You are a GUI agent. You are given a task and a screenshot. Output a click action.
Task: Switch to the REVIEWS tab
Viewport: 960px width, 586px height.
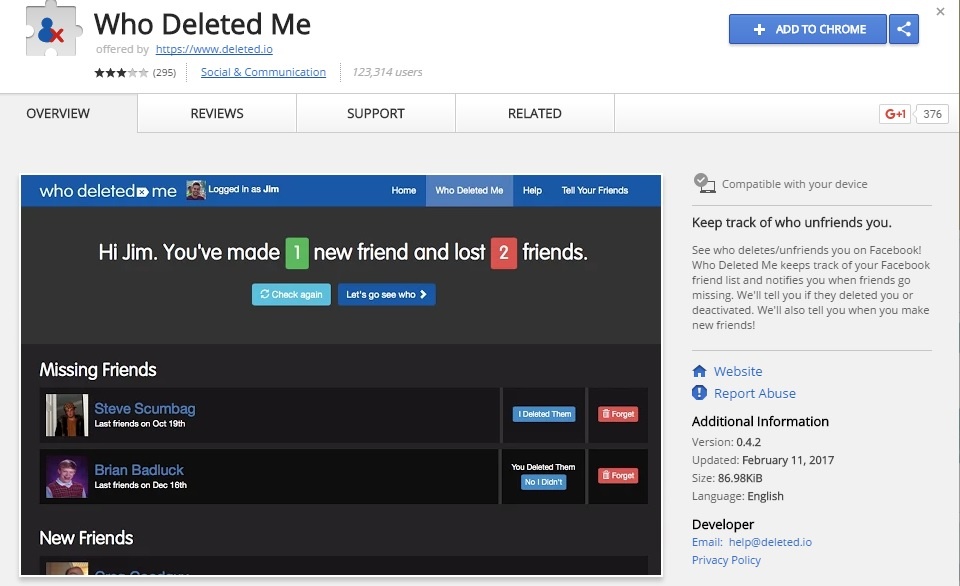(217, 113)
